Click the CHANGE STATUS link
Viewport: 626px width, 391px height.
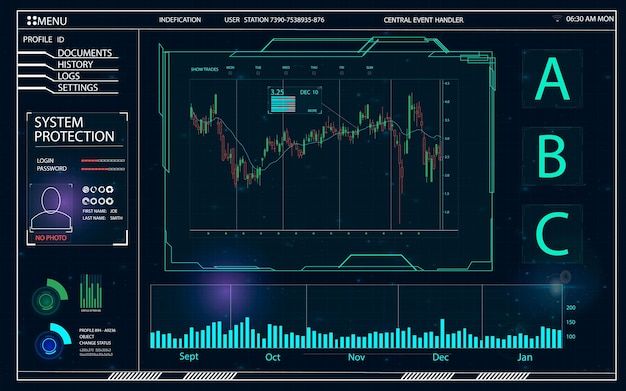(x=95, y=343)
